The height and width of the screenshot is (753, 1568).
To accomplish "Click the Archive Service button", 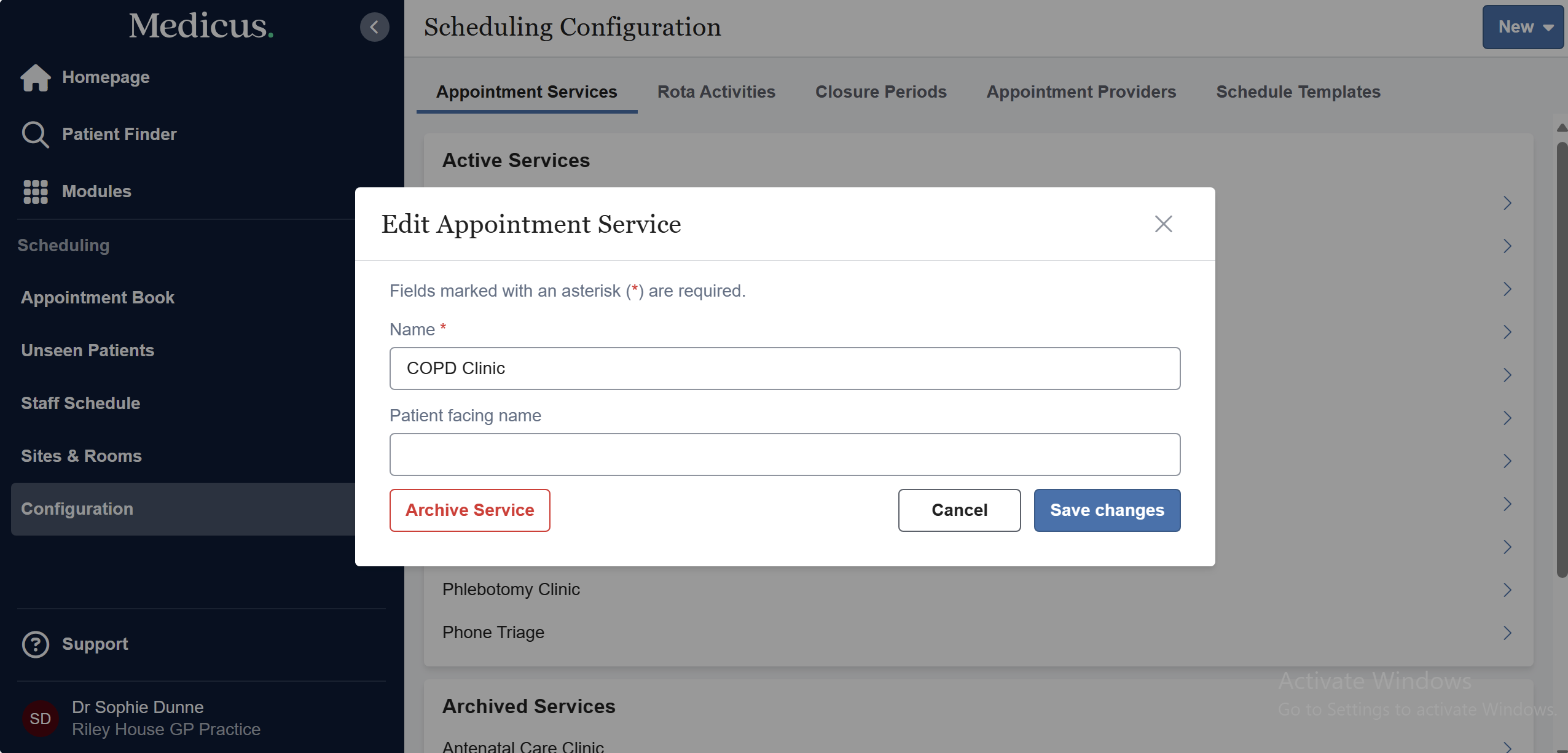I will [x=469, y=510].
